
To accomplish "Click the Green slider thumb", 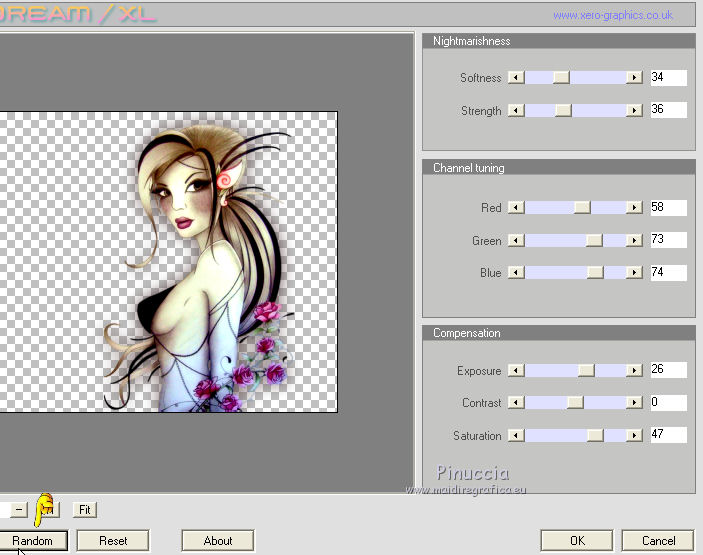I will [595, 240].
